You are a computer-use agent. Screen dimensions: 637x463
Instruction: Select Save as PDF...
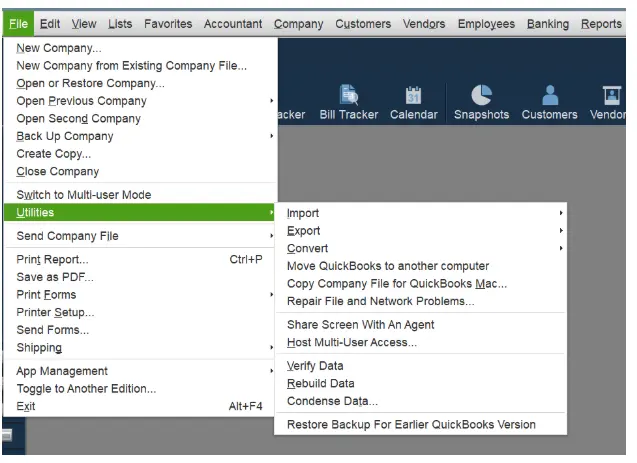(x=140, y=277)
